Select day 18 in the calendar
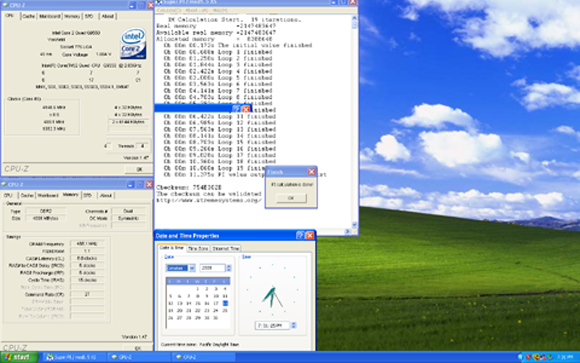 [x=225, y=303]
